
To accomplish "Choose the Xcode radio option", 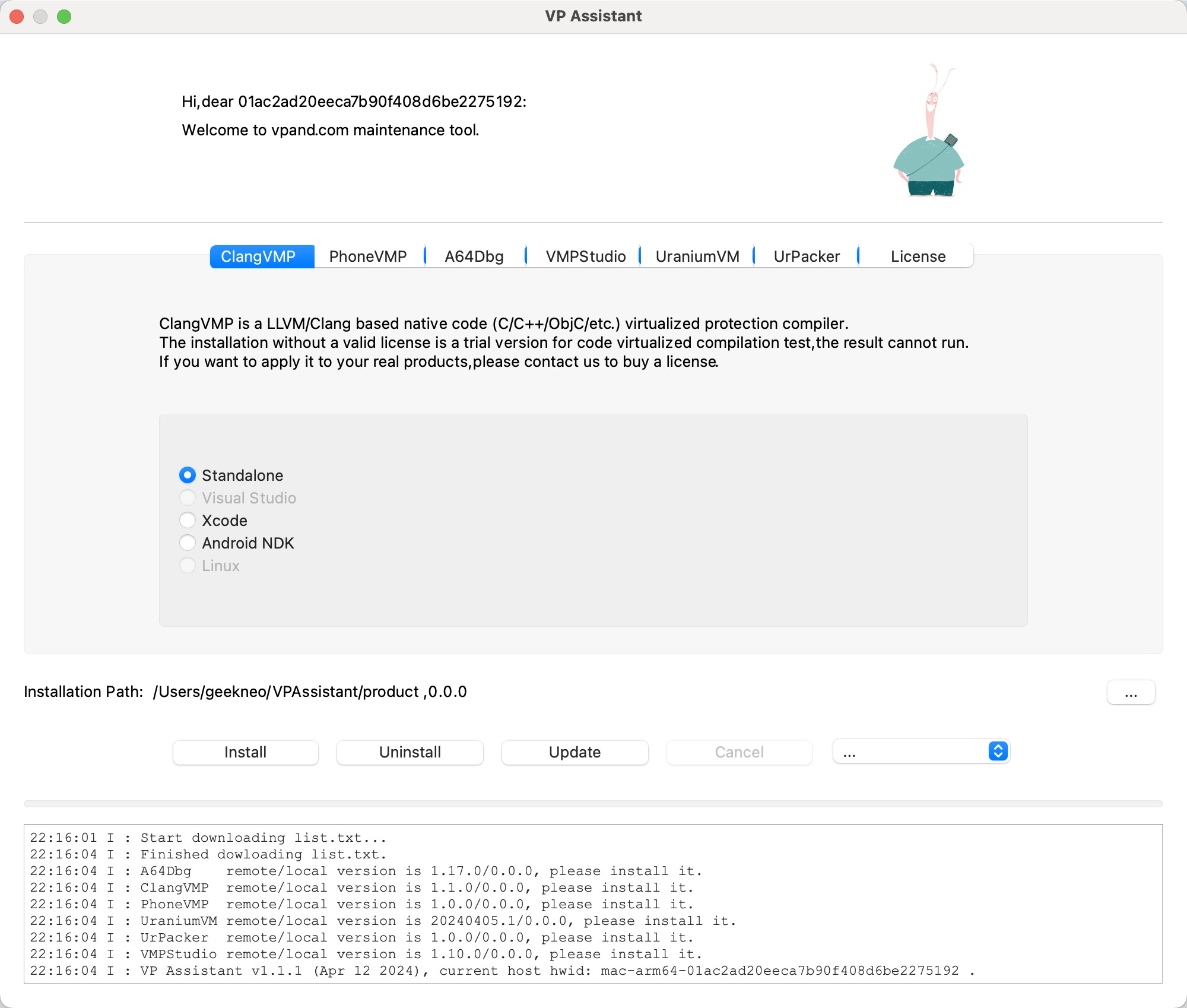I will 188,520.
